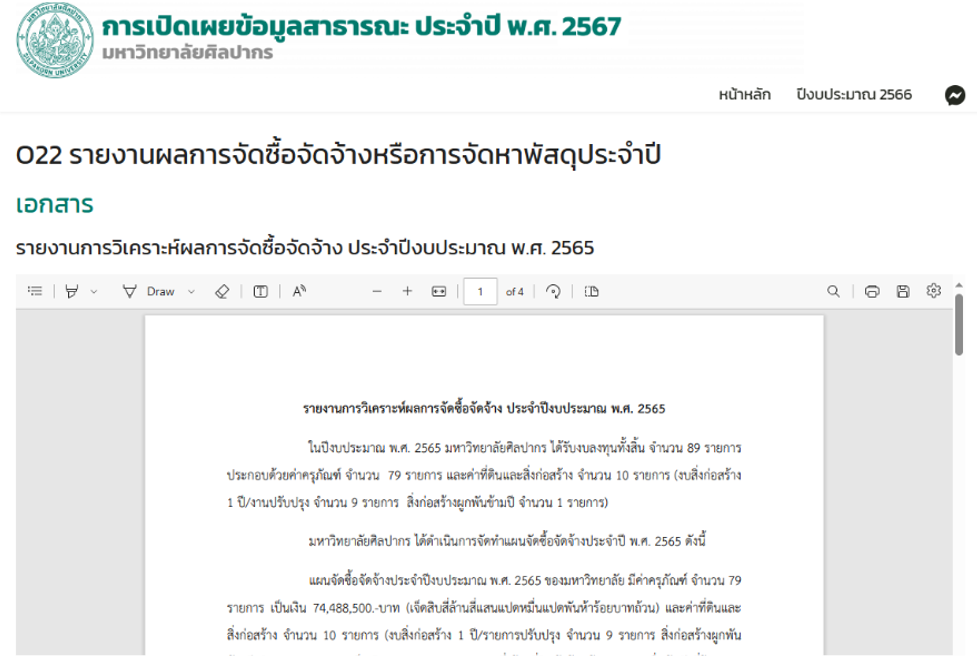The width and height of the screenshot is (977, 656).
Task: Toggle Fit to width view
Action: pos(438,292)
